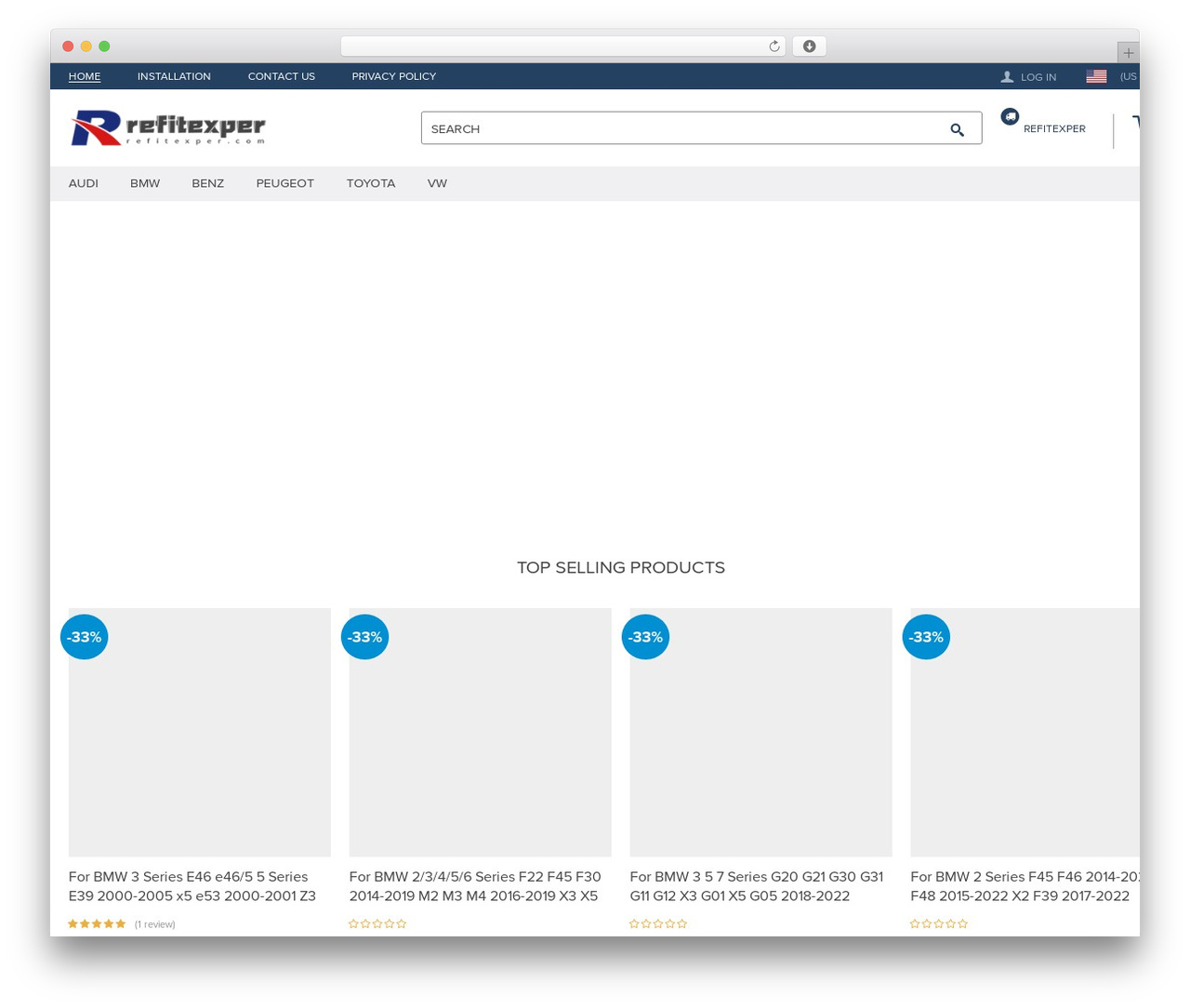The height and width of the screenshot is (1008, 1190).
Task: Open product BMW 3 Series E46 e46/5 title
Action: (192, 886)
